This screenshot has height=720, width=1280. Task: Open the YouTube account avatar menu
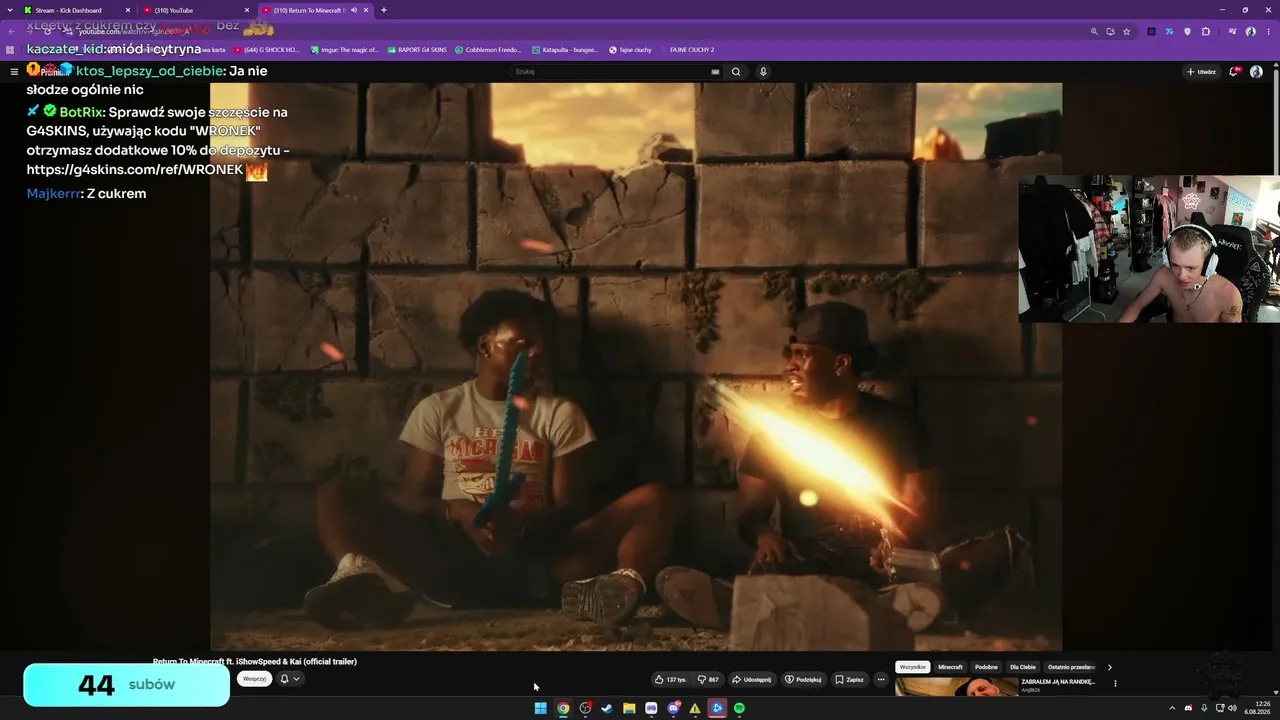1256,72
